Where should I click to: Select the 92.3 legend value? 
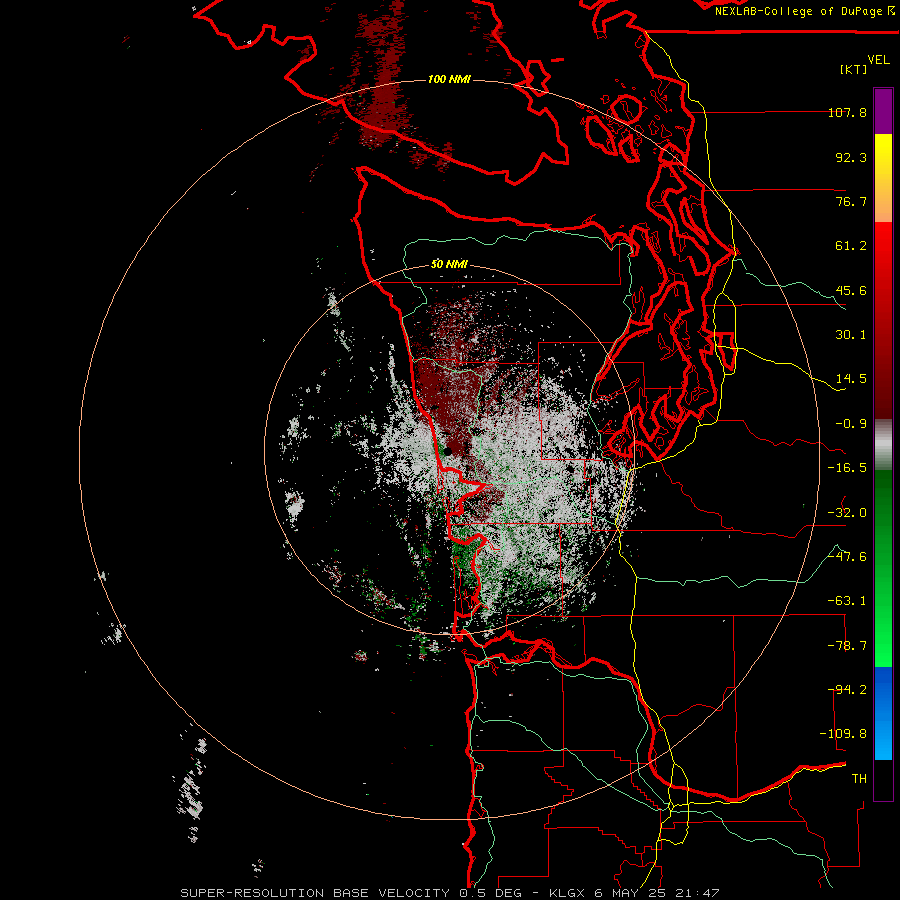coord(851,157)
